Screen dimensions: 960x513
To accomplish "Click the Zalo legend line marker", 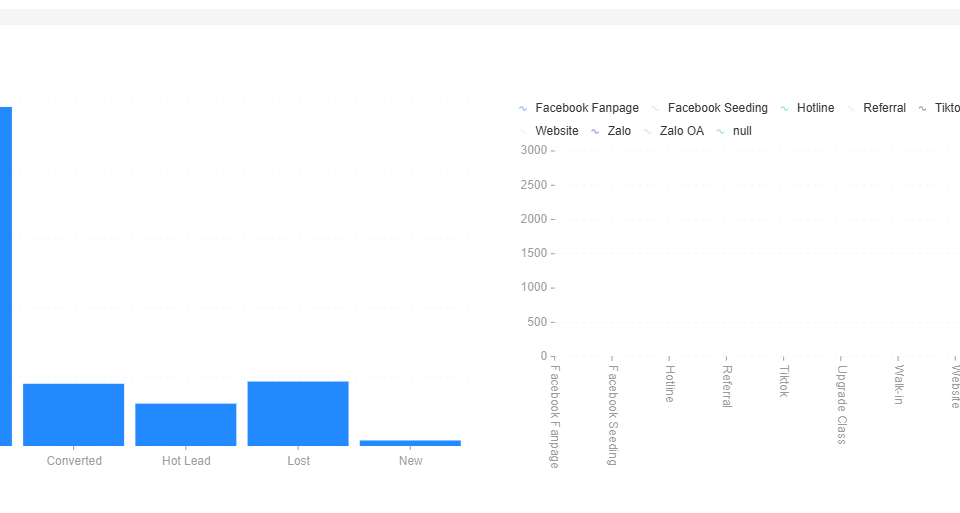I will pyautogui.click(x=595, y=131).
